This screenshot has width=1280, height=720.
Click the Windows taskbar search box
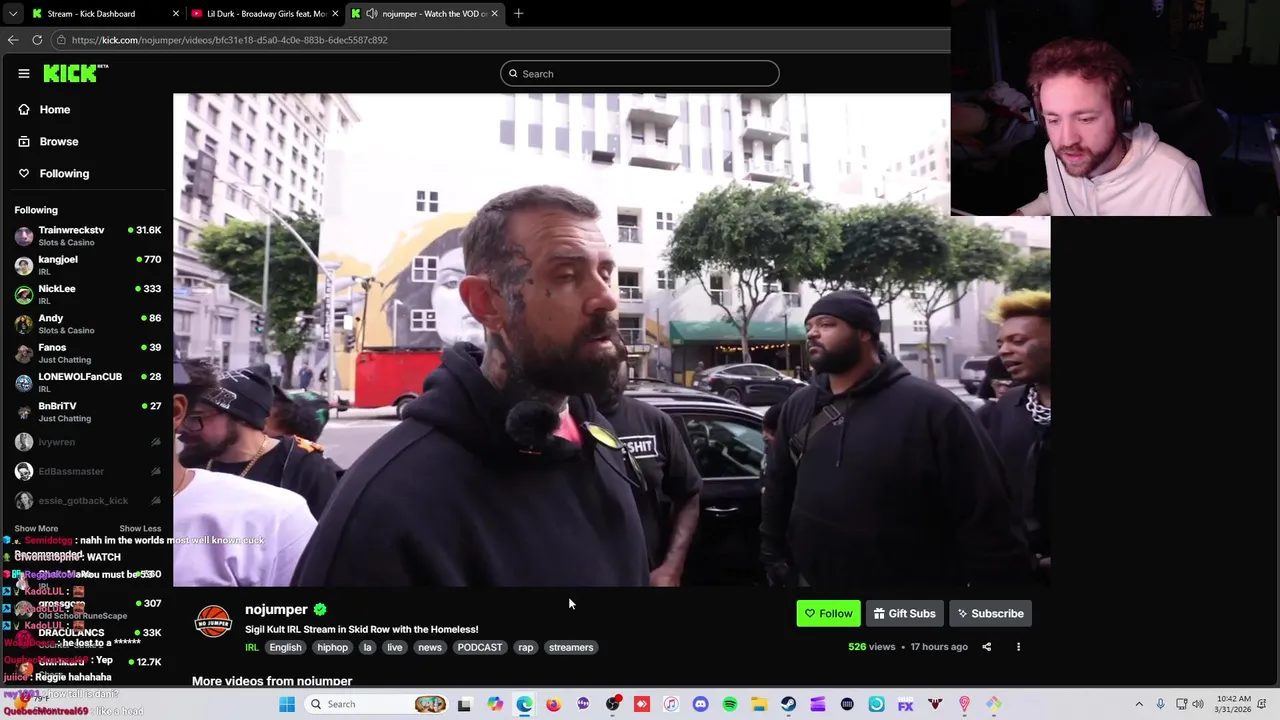pos(377,704)
